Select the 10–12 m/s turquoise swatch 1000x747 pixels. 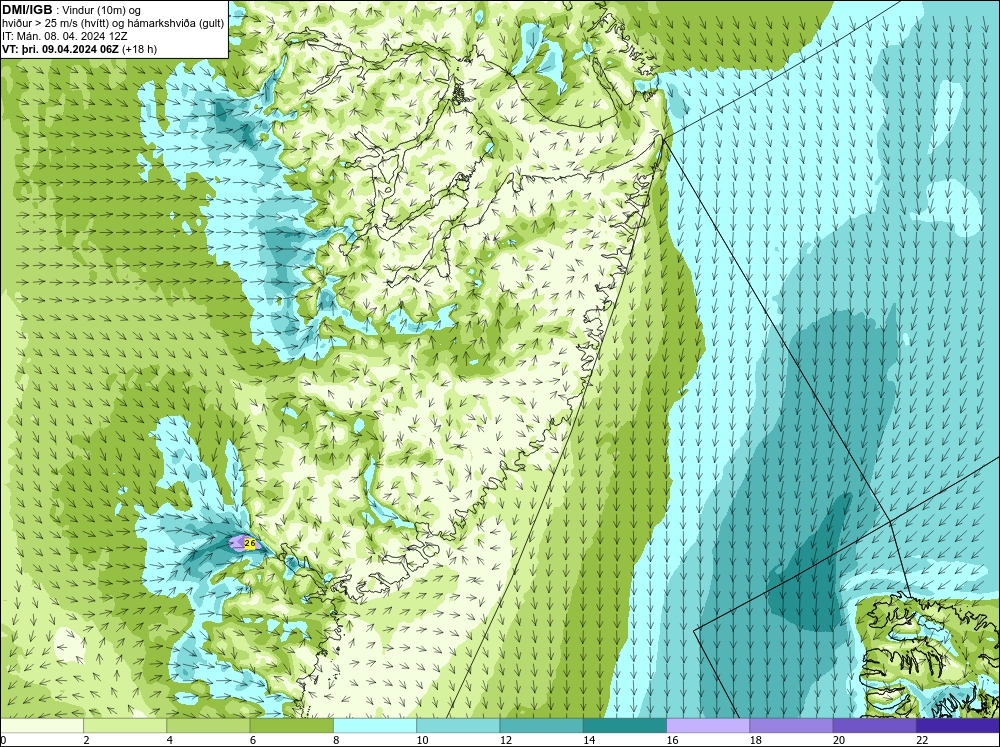click(458, 726)
